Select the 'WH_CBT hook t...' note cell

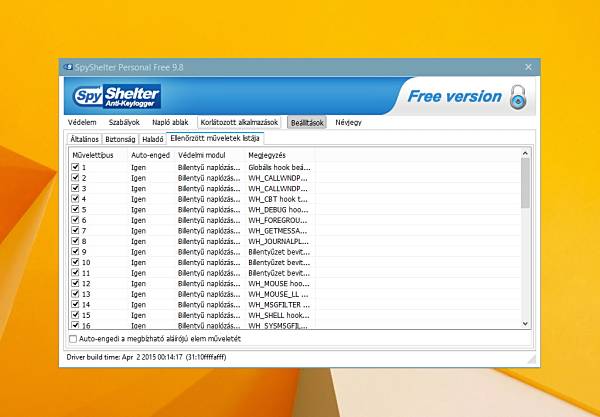[x=278, y=199]
